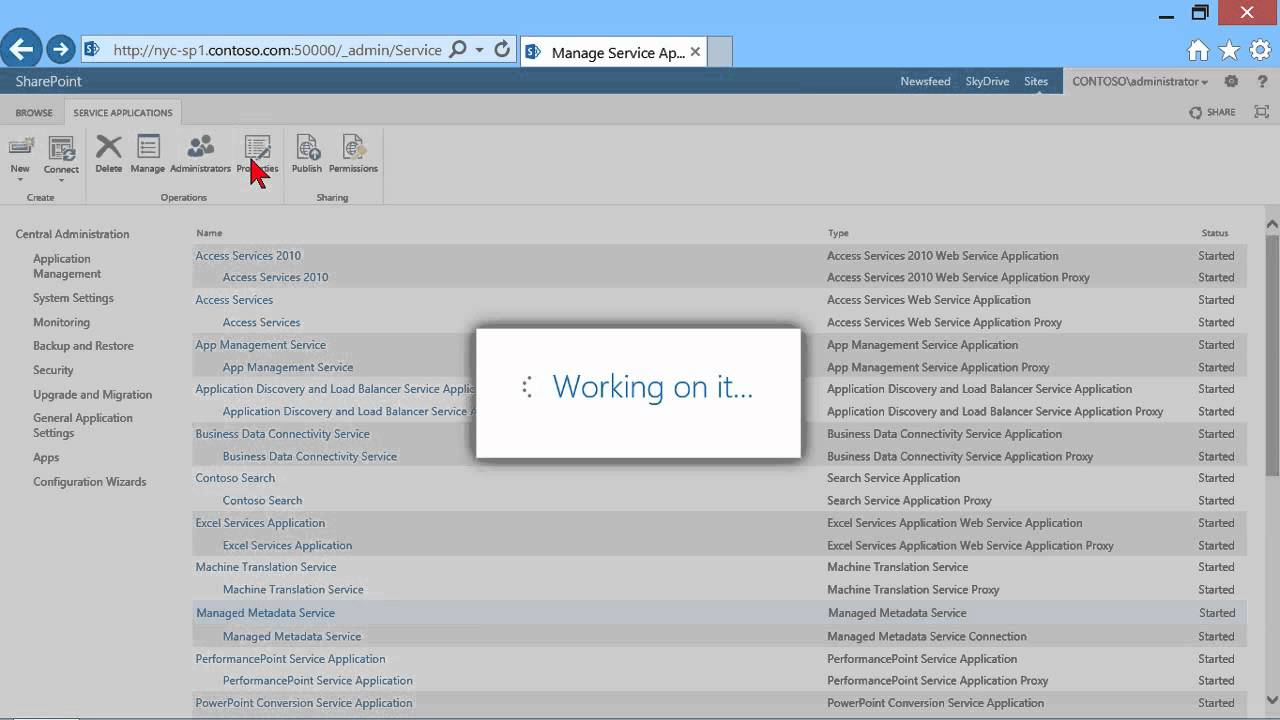
Task: Open PowerPoint Conversion Service Application link
Action: click(x=303, y=703)
